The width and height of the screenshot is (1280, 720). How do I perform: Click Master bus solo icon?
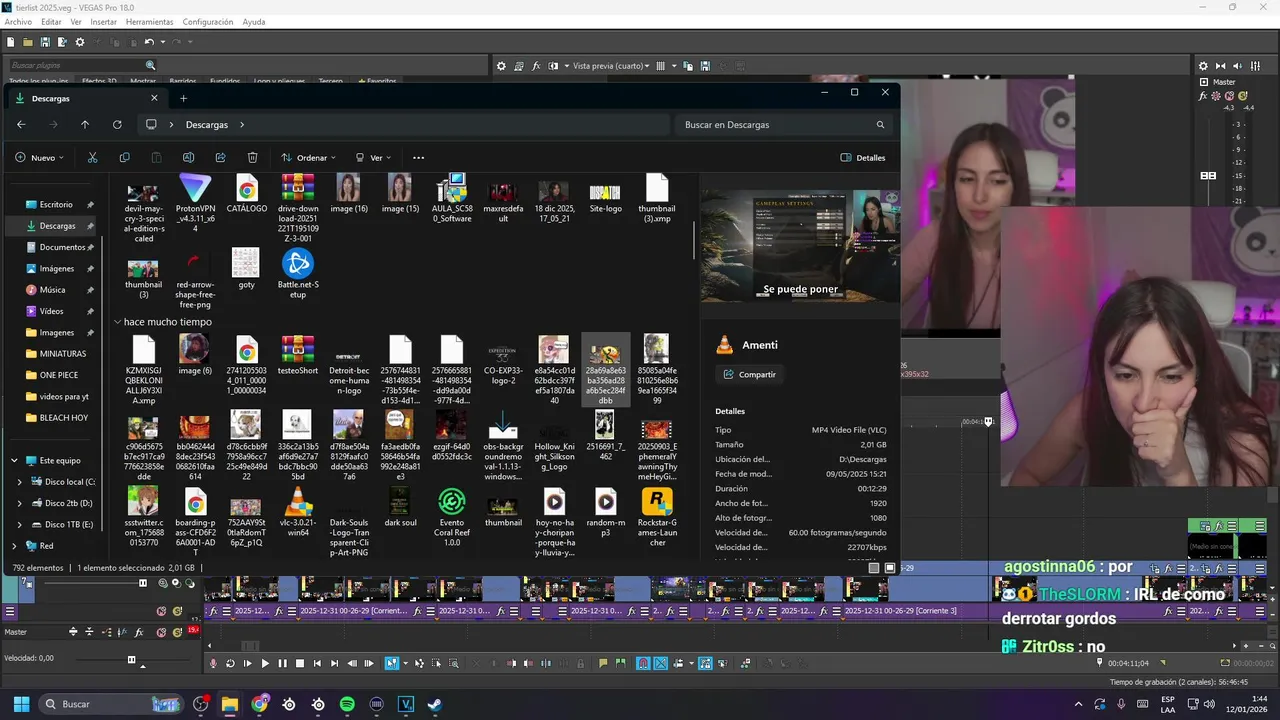[x=177, y=632]
